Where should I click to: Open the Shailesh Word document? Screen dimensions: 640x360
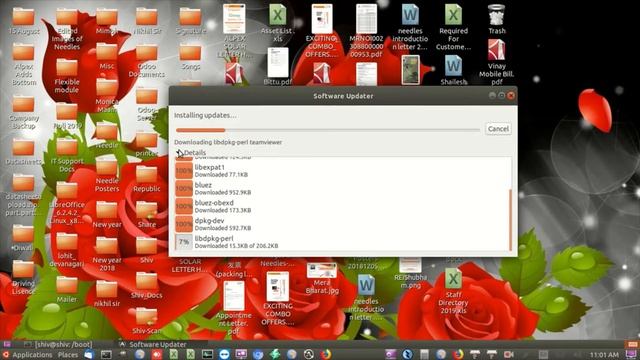(453, 70)
